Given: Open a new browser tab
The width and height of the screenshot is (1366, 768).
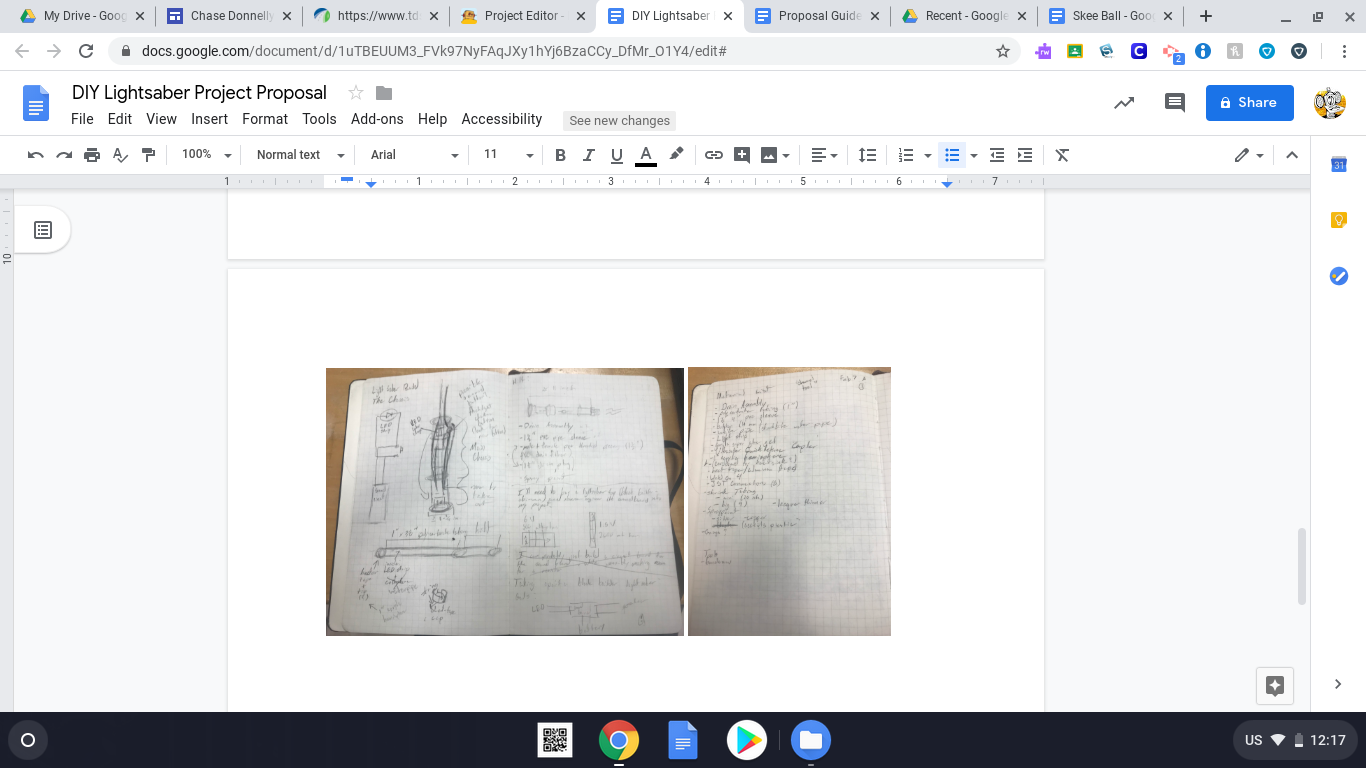Looking at the screenshot, I should pos(1206,16).
